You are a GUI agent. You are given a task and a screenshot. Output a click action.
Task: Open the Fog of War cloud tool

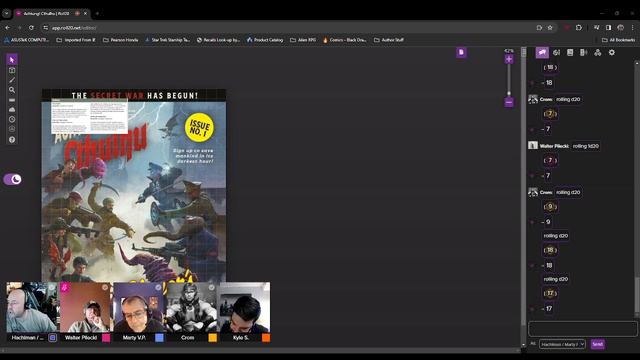(x=12, y=110)
